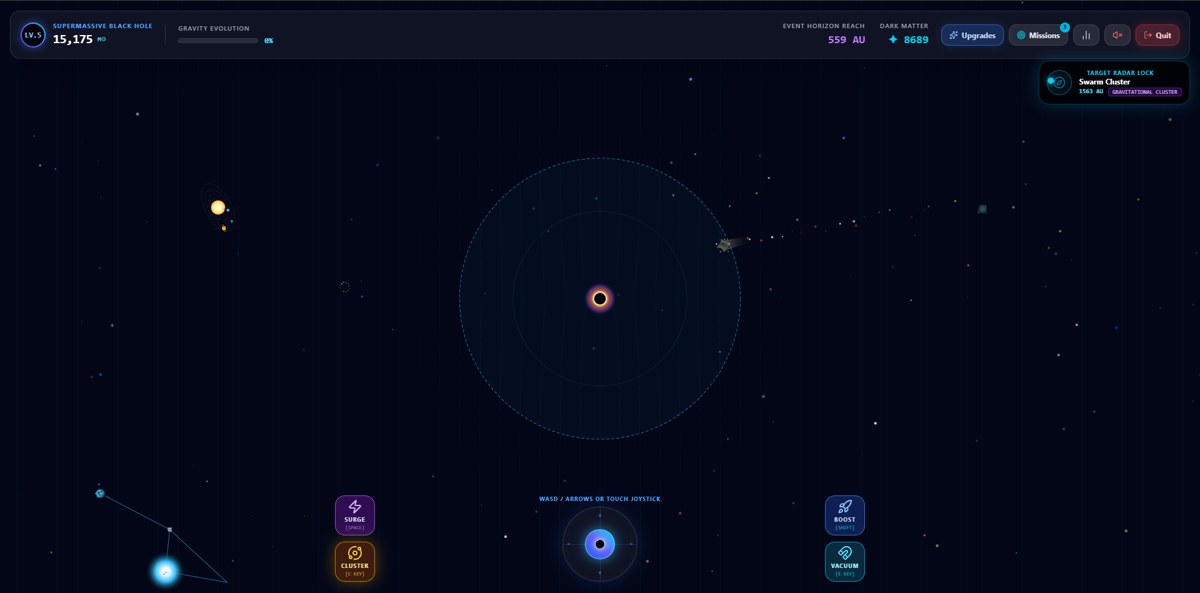This screenshot has height=593, width=1200.
Task: Click the Swarm Cluster target name
Action: pos(1104,82)
